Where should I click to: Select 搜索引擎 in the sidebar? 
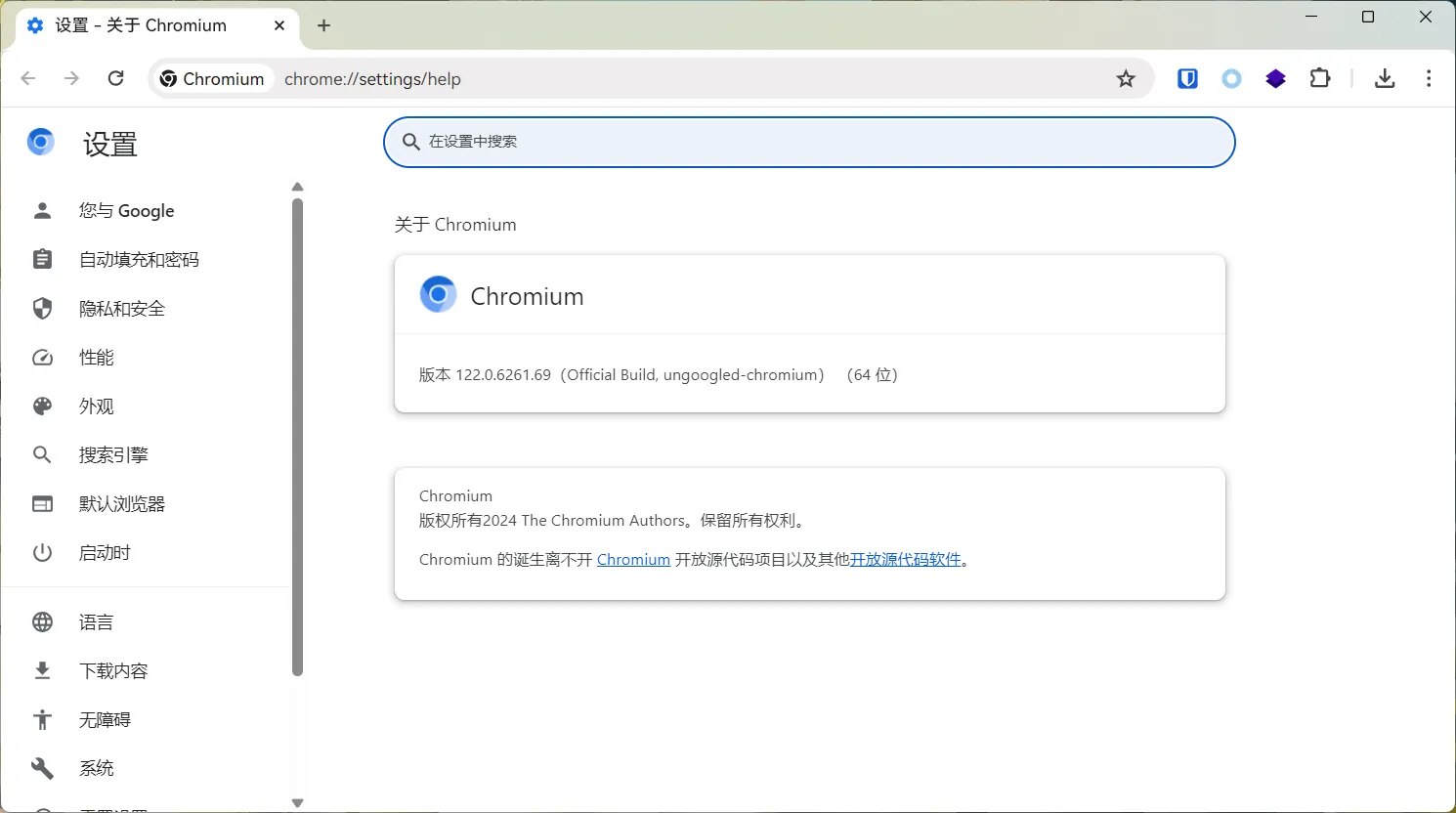113,455
